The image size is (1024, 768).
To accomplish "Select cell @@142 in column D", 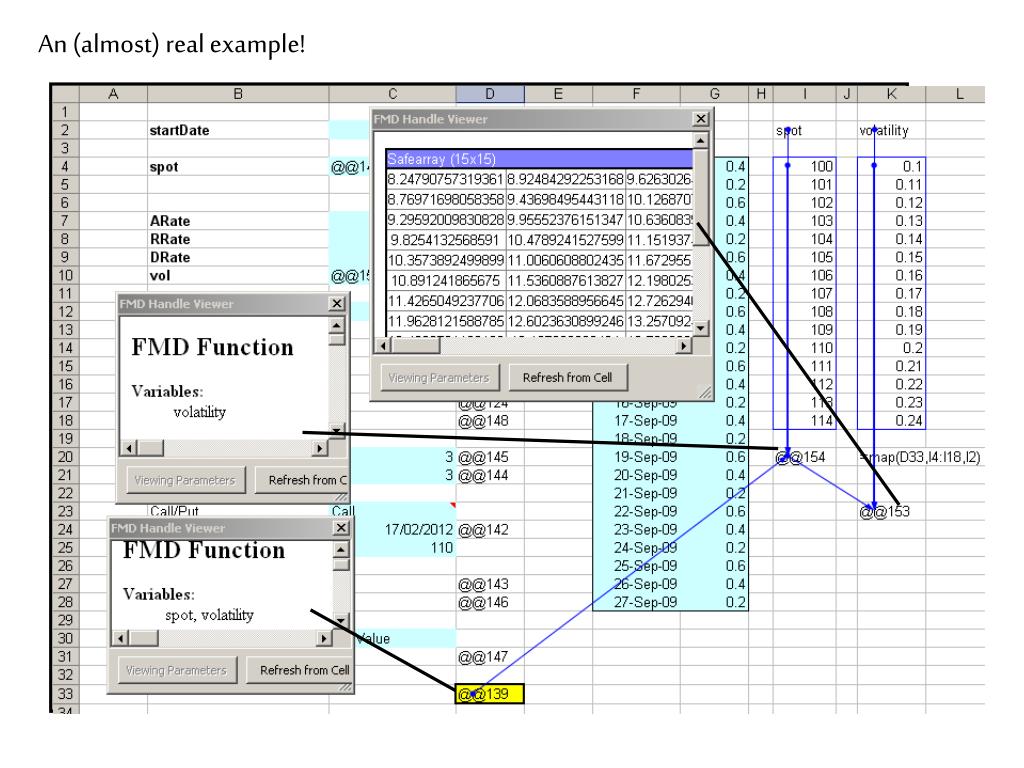I will [x=490, y=530].
